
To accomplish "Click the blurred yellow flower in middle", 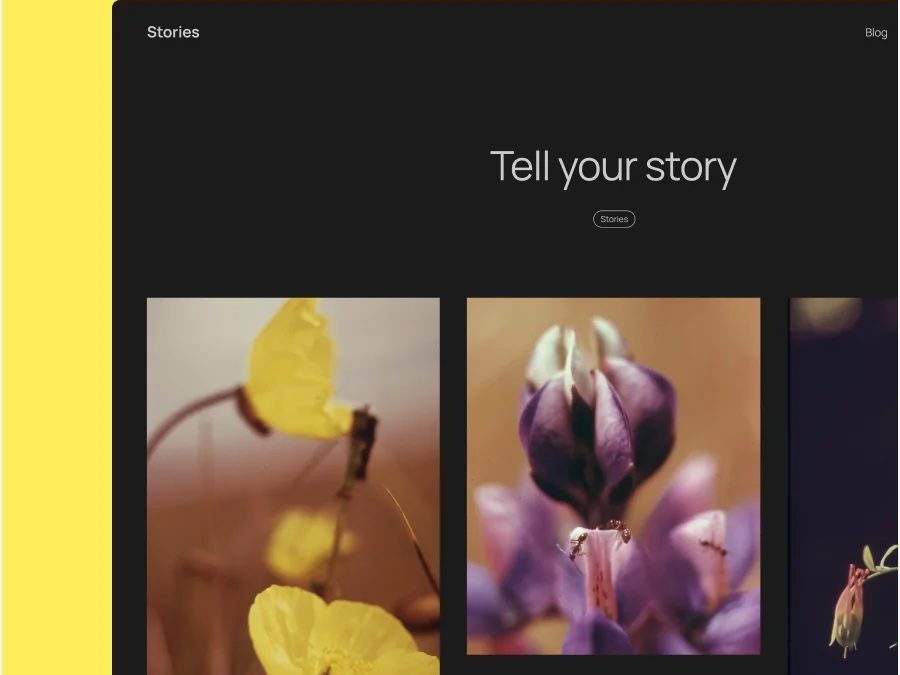I will (307, 542).
